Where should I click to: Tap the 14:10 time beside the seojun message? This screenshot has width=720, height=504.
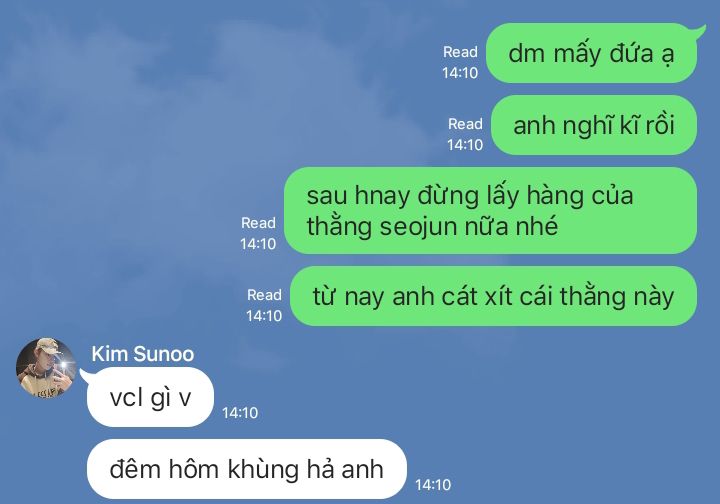(258, 244)
